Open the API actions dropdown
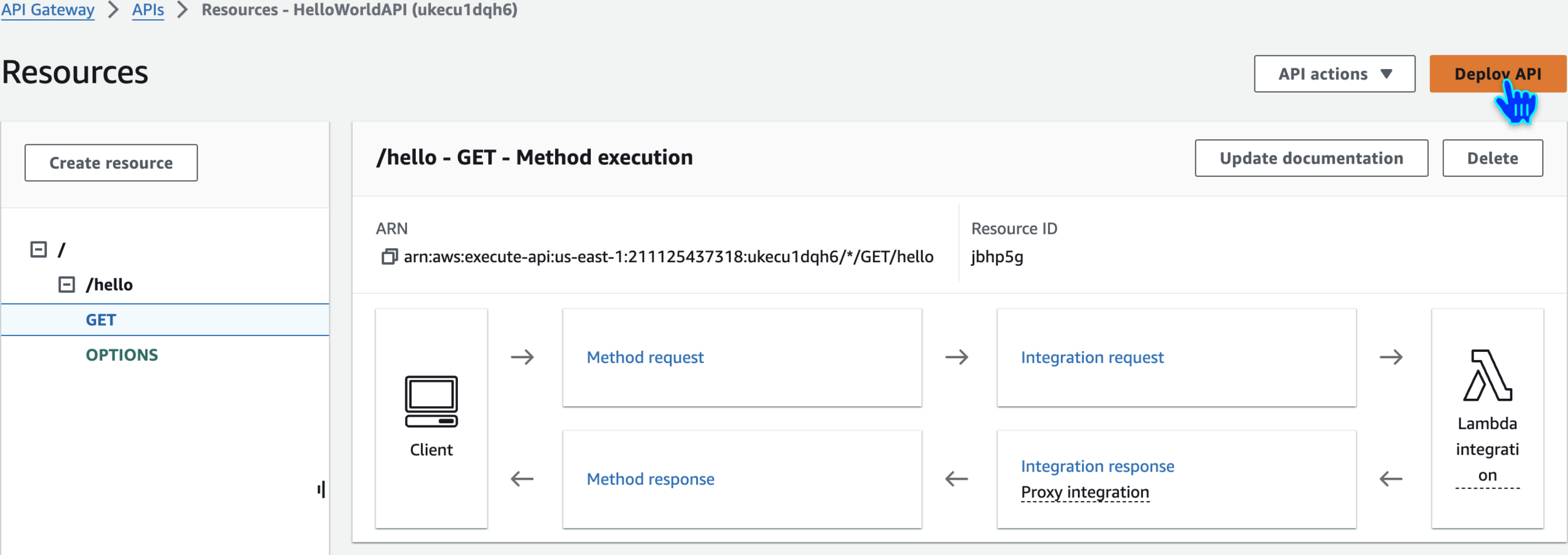Screen dimensions: 1568x555 (x=1334, y=74)
